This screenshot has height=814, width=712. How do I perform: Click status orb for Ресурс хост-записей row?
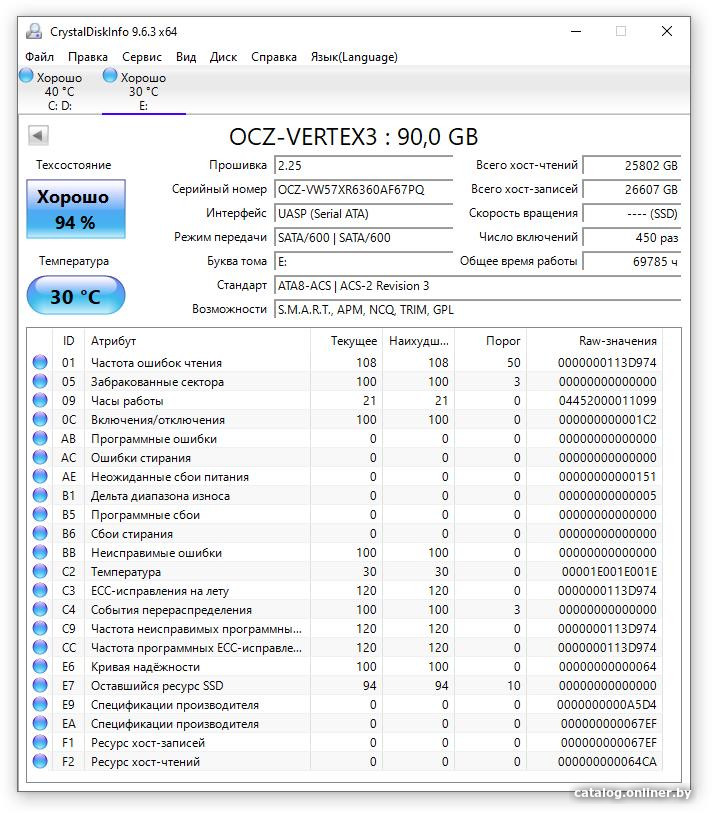(x=40, y=742)
